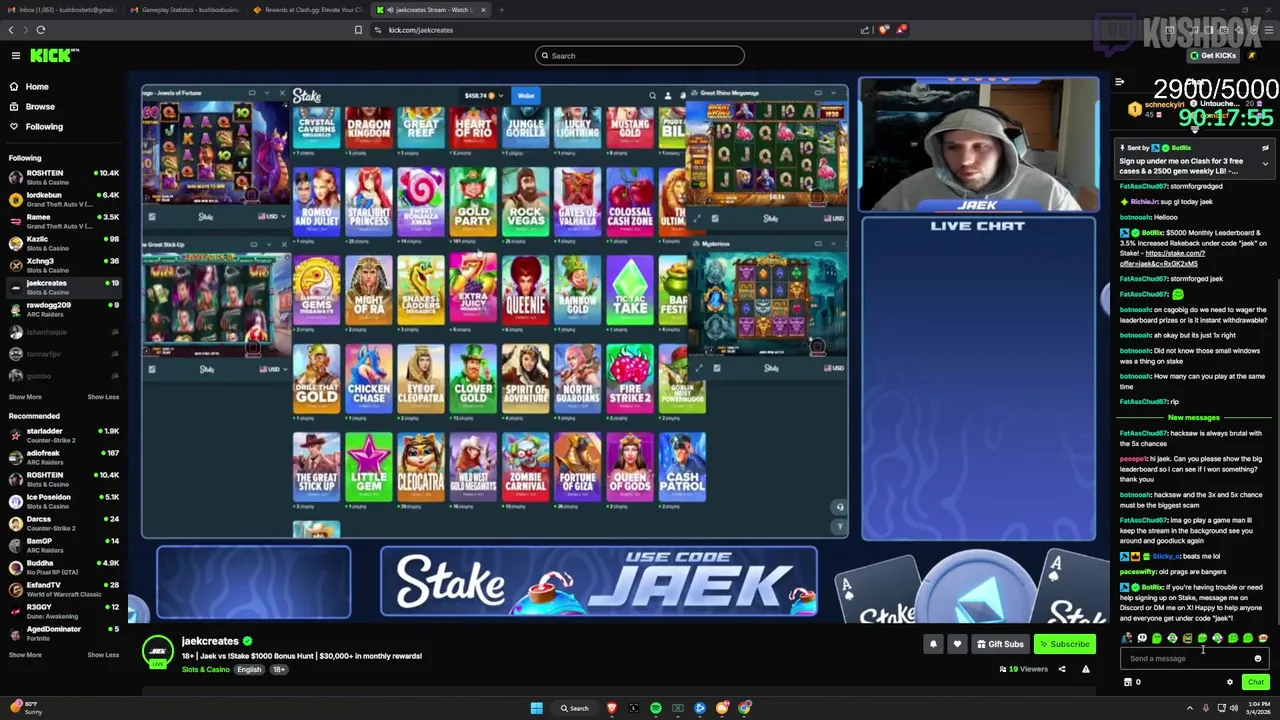Open Slots & Casino category link
1280x720 pixels.
[x=205, y=670]
